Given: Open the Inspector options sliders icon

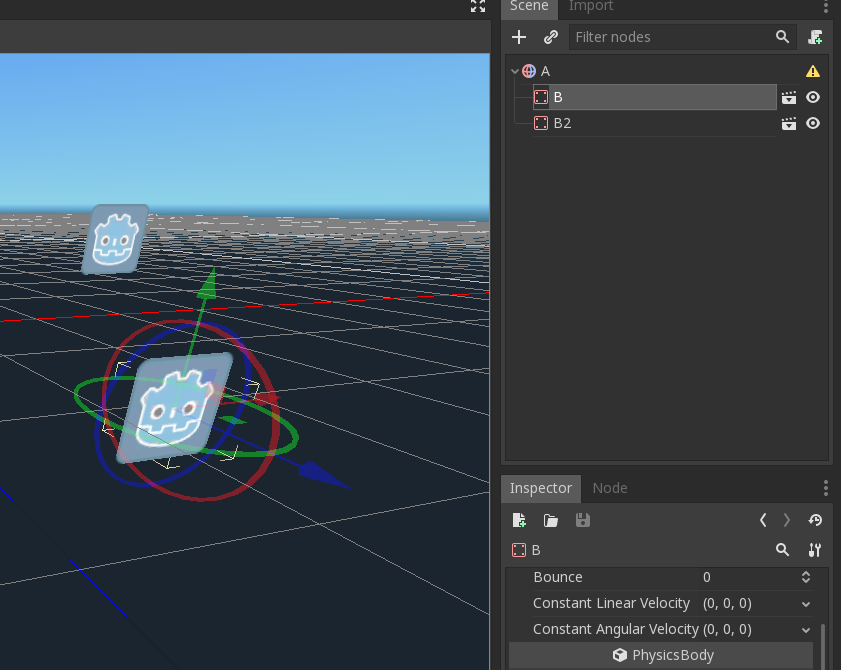Looking at the screenshot, I should coord(815,550).
